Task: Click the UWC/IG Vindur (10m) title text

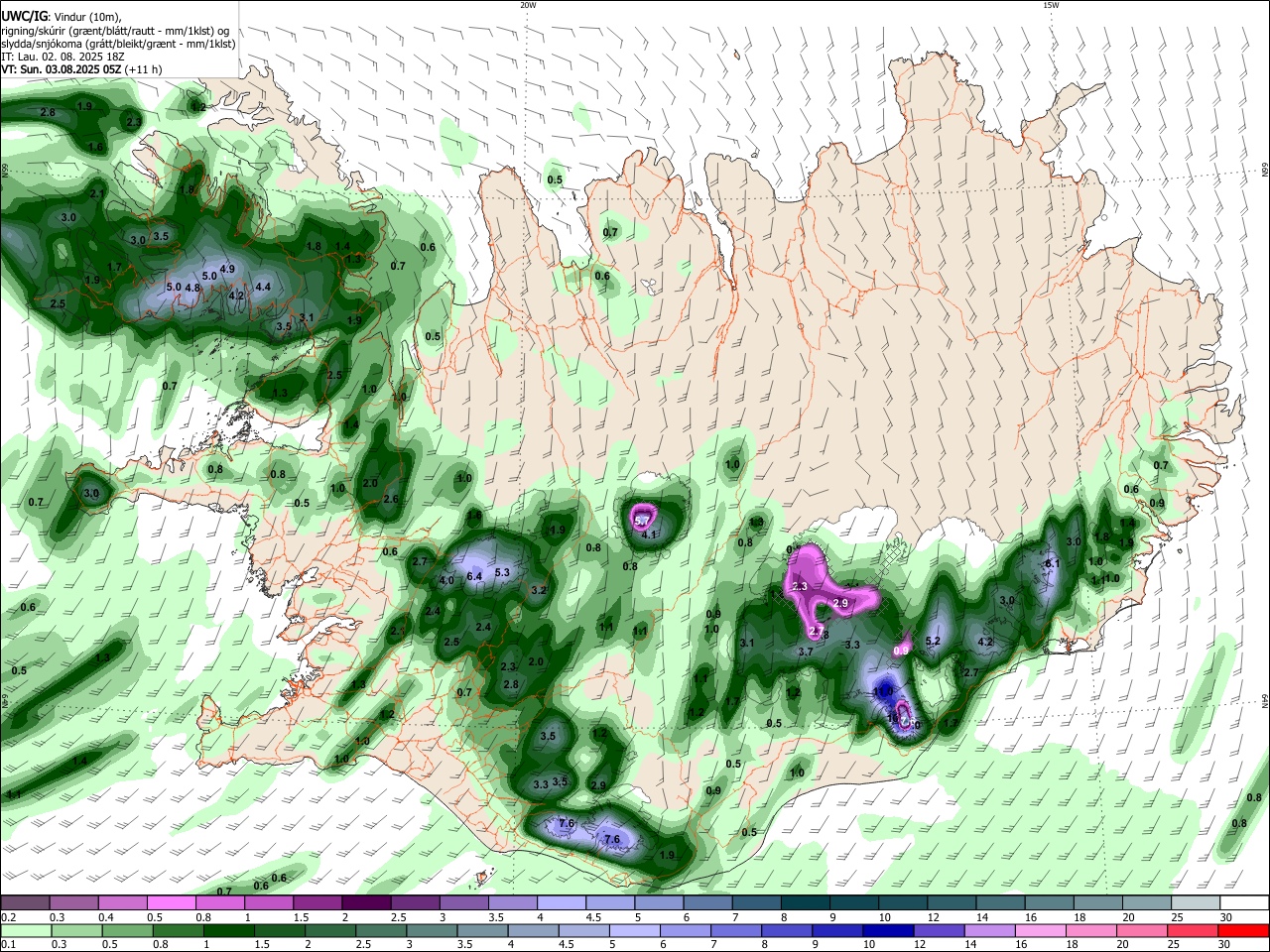Action: pos(62,17)
